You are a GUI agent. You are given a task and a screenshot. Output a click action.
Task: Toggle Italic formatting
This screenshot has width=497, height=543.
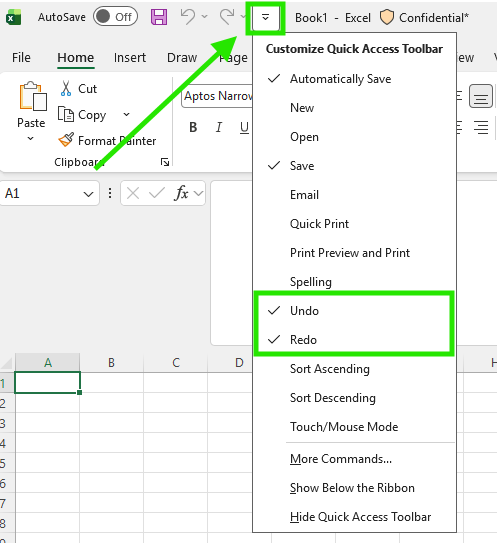pos(219,127)
